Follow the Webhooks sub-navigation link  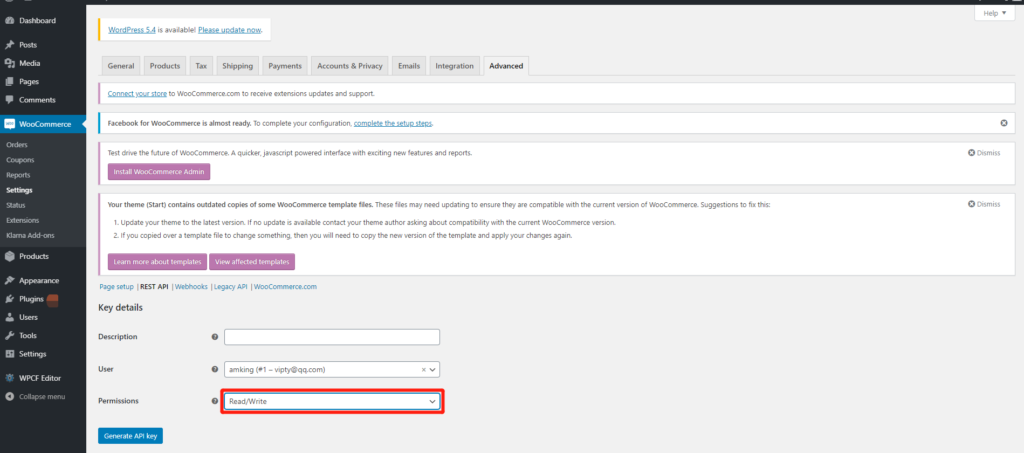click(x=192, y=286)
